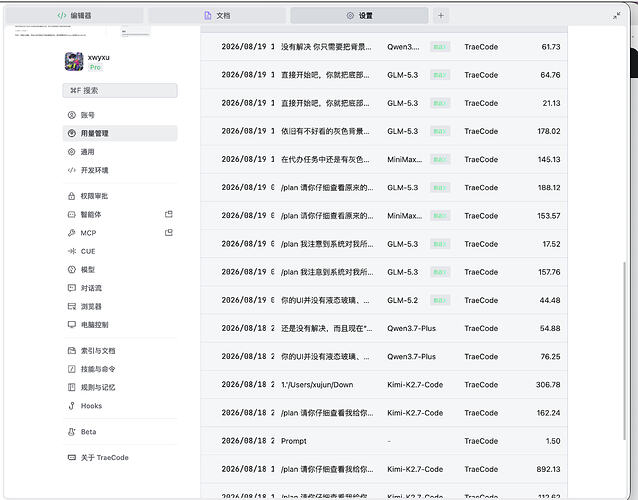Image resolution: width=638 pixels, height=500 pixels.
Task: Open the 电脑控制 monitor icon
Action: coord(72,325)
